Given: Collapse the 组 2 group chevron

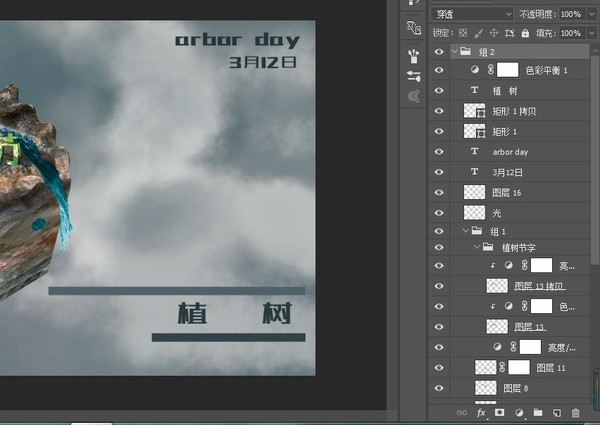Looking at the screenshot, I should tap(455, 51).
